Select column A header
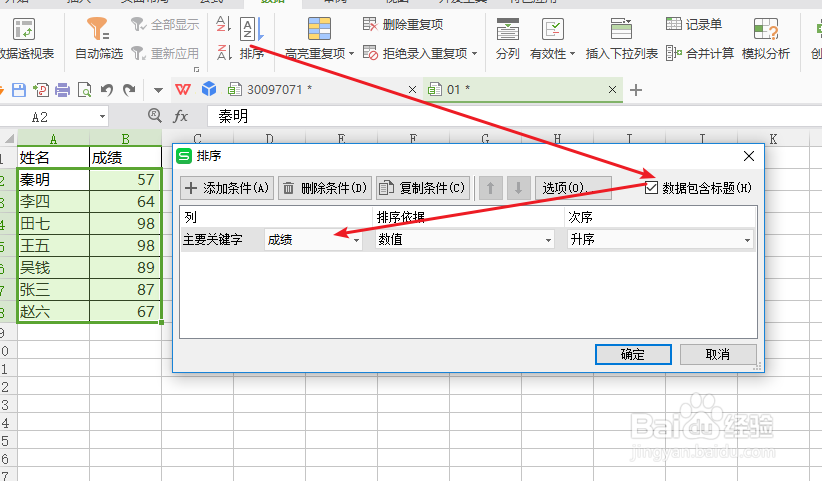 pyautogui.click(x=53, y=139)
